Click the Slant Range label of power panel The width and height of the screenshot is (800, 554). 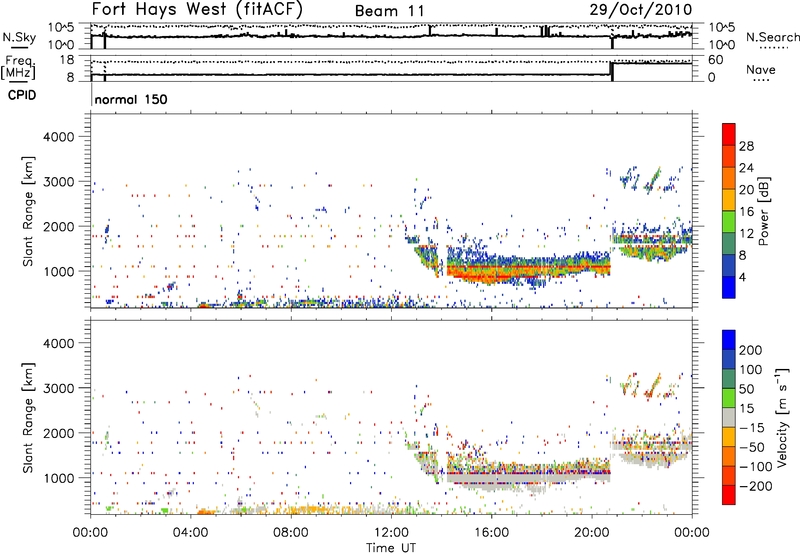(x=28, y=211)
